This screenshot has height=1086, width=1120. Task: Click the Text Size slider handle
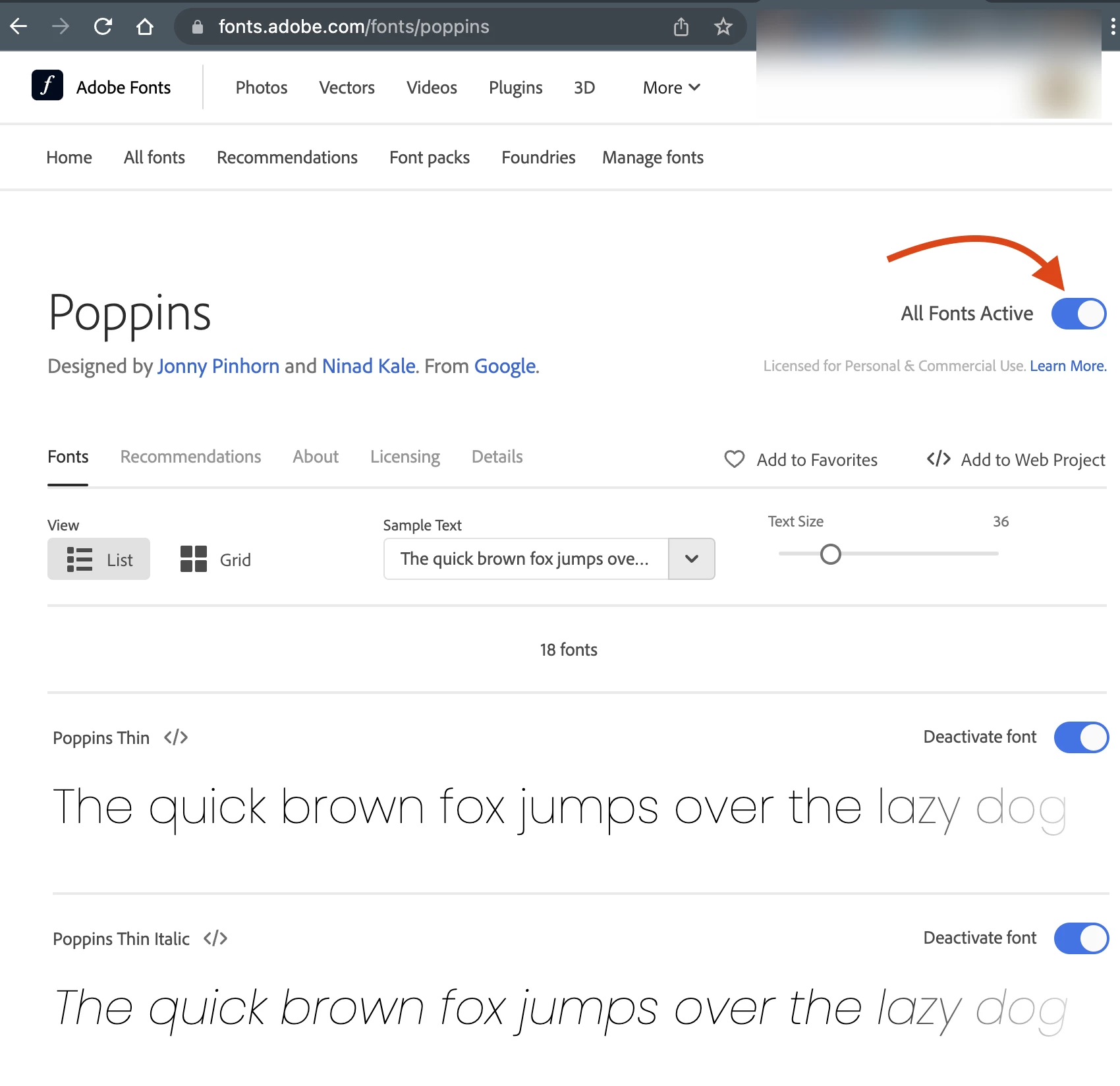(831, 554)
